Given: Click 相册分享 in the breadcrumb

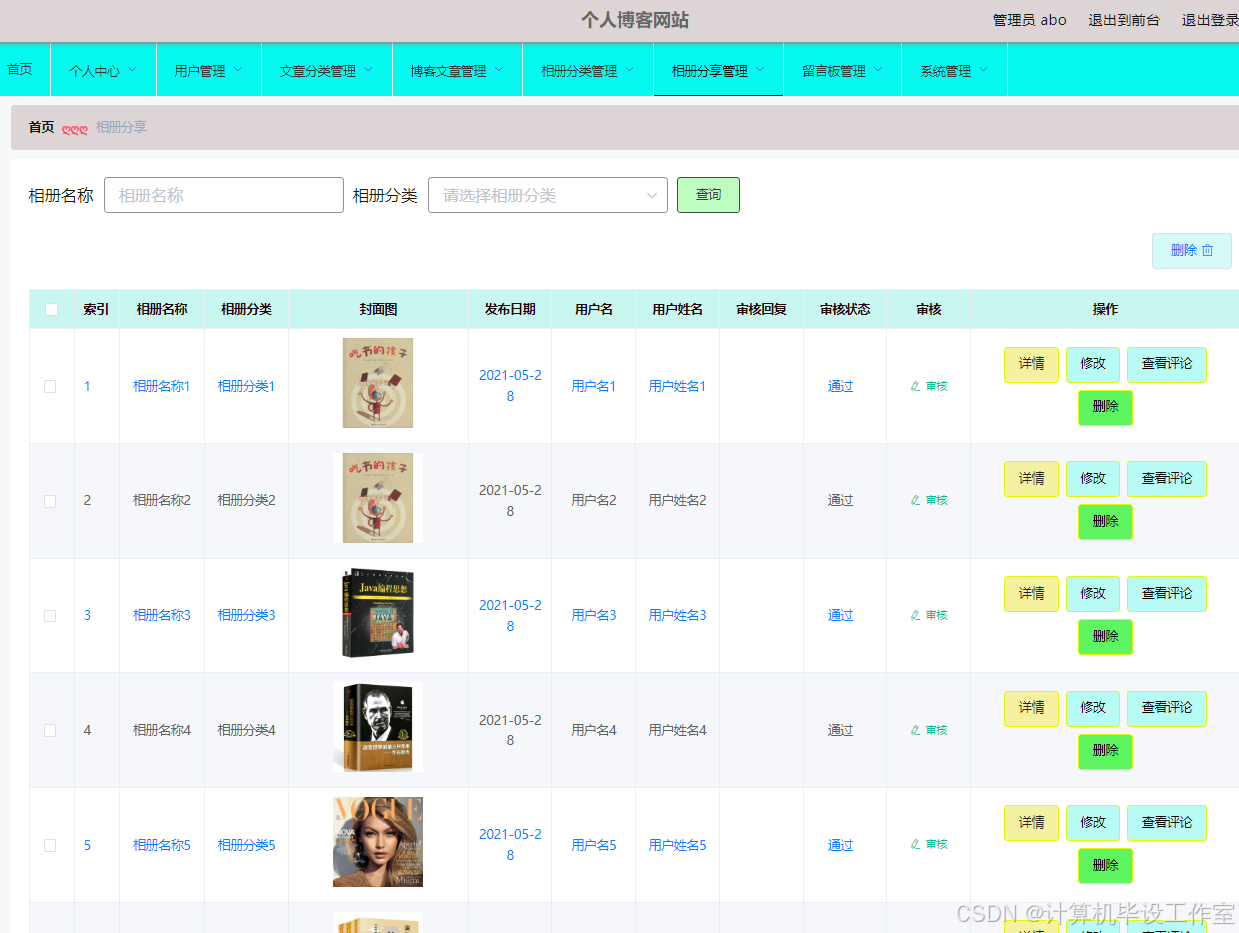Looking at the screenshot, I should click(122, 127).
